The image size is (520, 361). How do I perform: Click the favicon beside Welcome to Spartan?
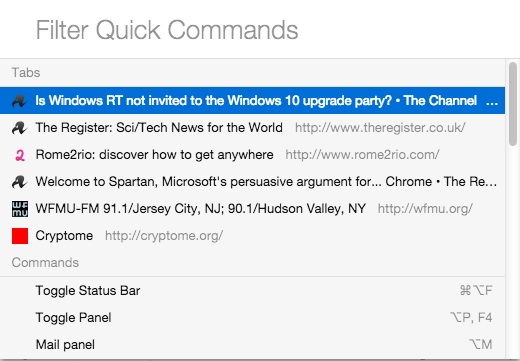point(19,182)
